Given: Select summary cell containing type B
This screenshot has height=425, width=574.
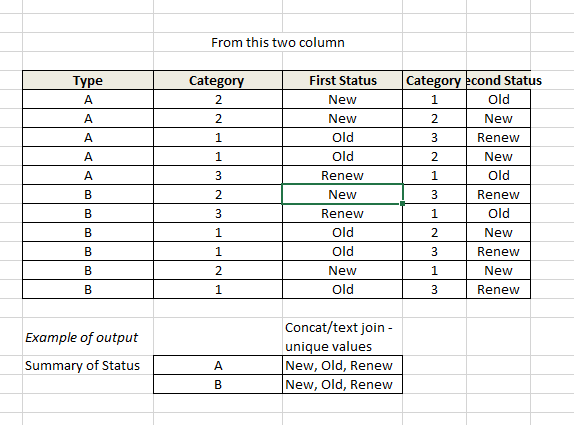Looking at the screenshot, I should click(x=218, y=384).
